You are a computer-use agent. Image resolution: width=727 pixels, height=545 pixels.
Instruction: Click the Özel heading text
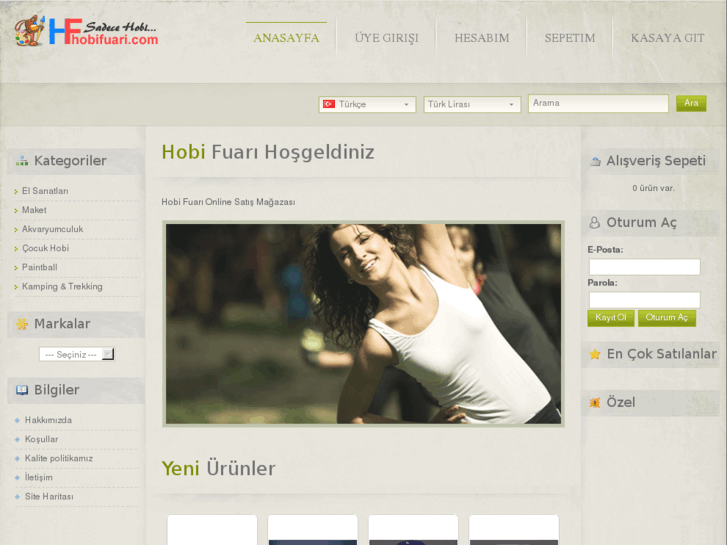click(621, 403)
